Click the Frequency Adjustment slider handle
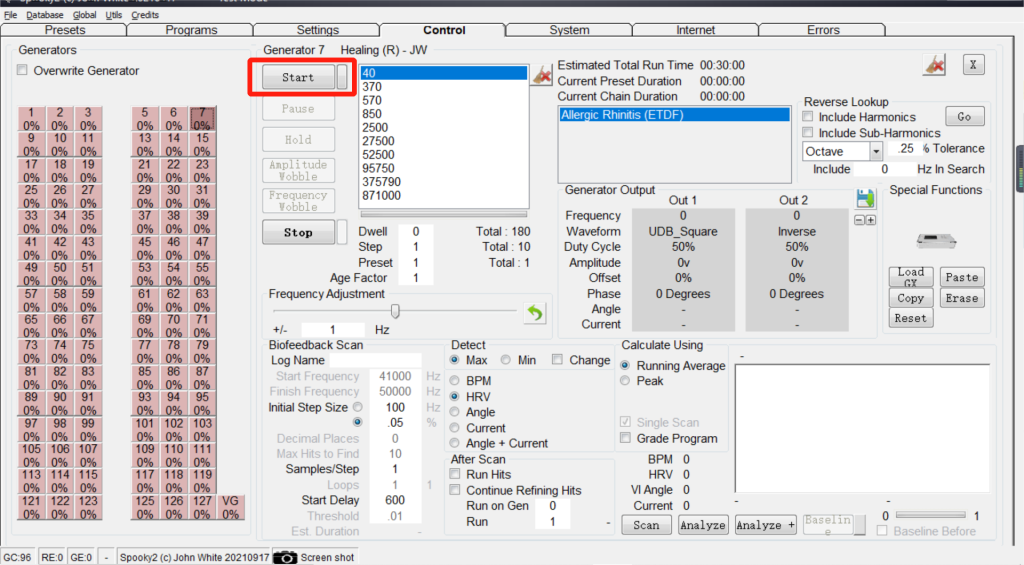Image resolution: width=1024 pixels, height=565 pixels. coord(395,311)
